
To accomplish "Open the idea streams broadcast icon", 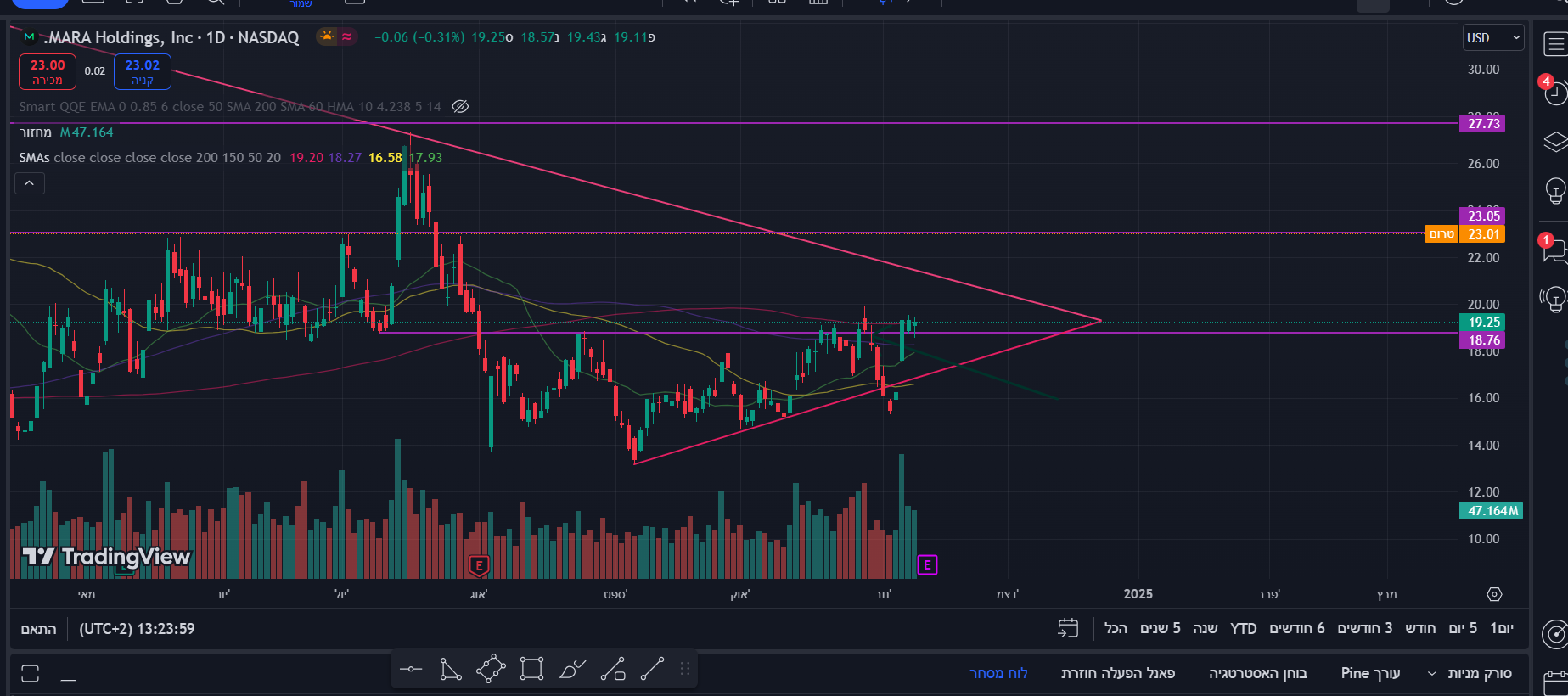I will coord(1555,299).
